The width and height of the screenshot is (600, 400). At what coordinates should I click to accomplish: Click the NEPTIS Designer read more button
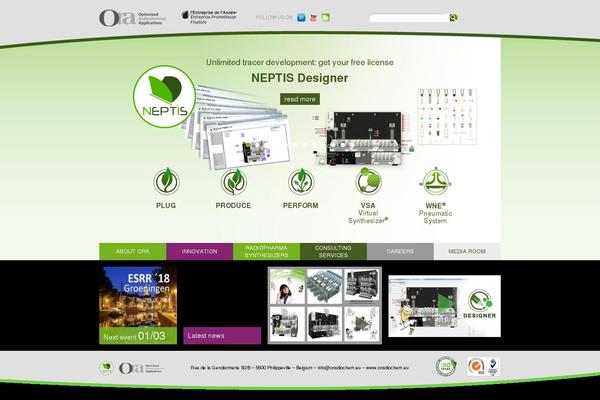coord(300,99)
